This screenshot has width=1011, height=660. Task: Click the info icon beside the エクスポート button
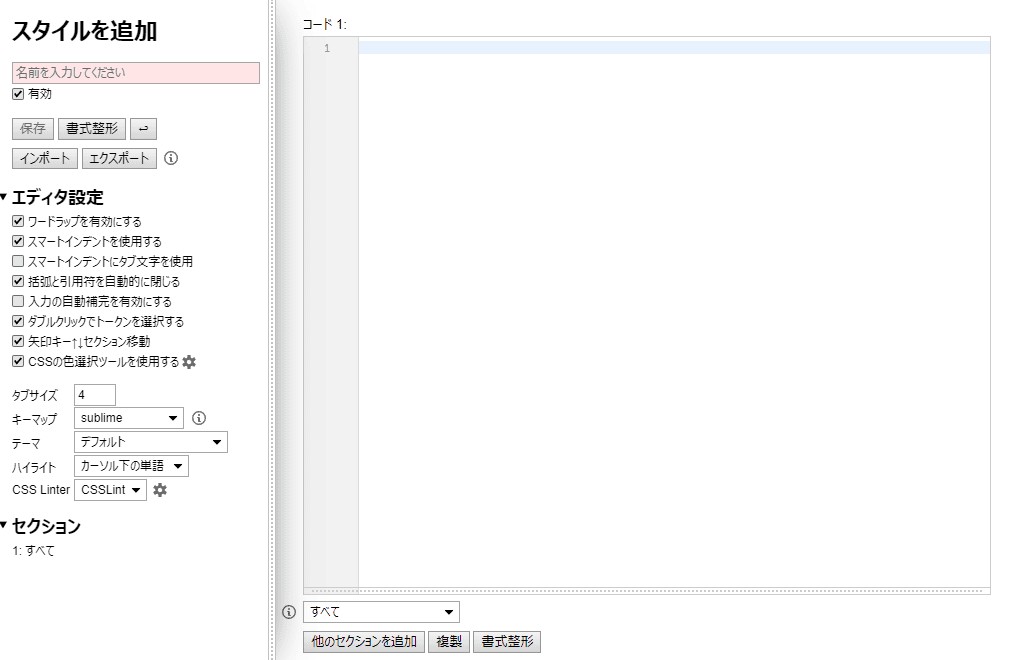click(171, 158)
